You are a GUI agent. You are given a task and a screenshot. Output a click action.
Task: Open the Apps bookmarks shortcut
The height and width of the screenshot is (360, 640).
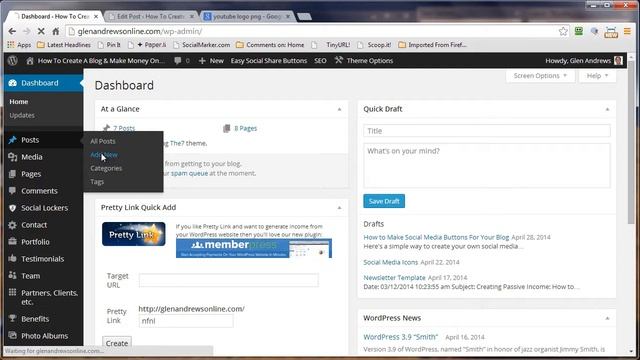(19, 45)
